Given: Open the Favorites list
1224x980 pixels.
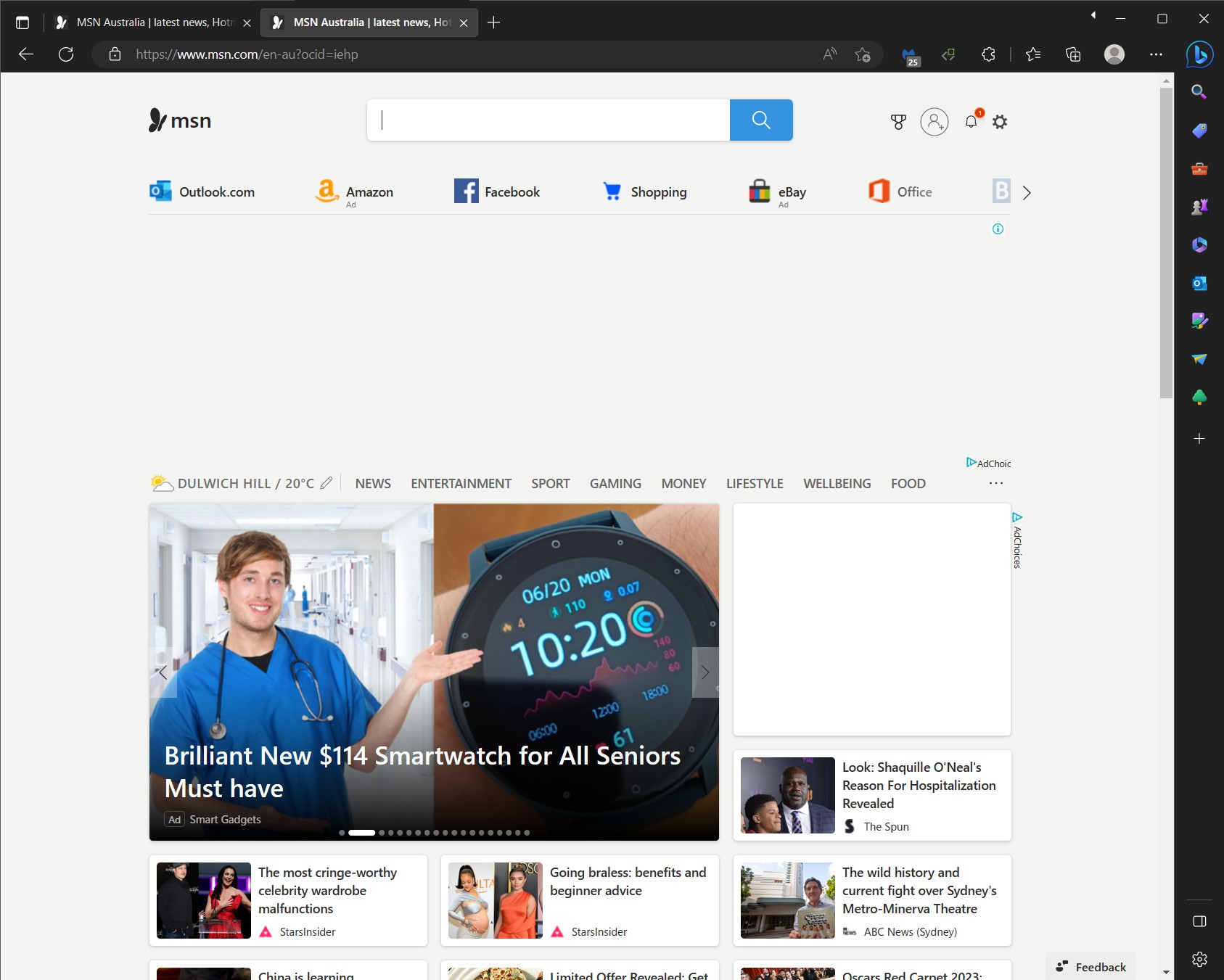Looking at the screenshot, I should pyautogui.click(x=1033, y=54).
